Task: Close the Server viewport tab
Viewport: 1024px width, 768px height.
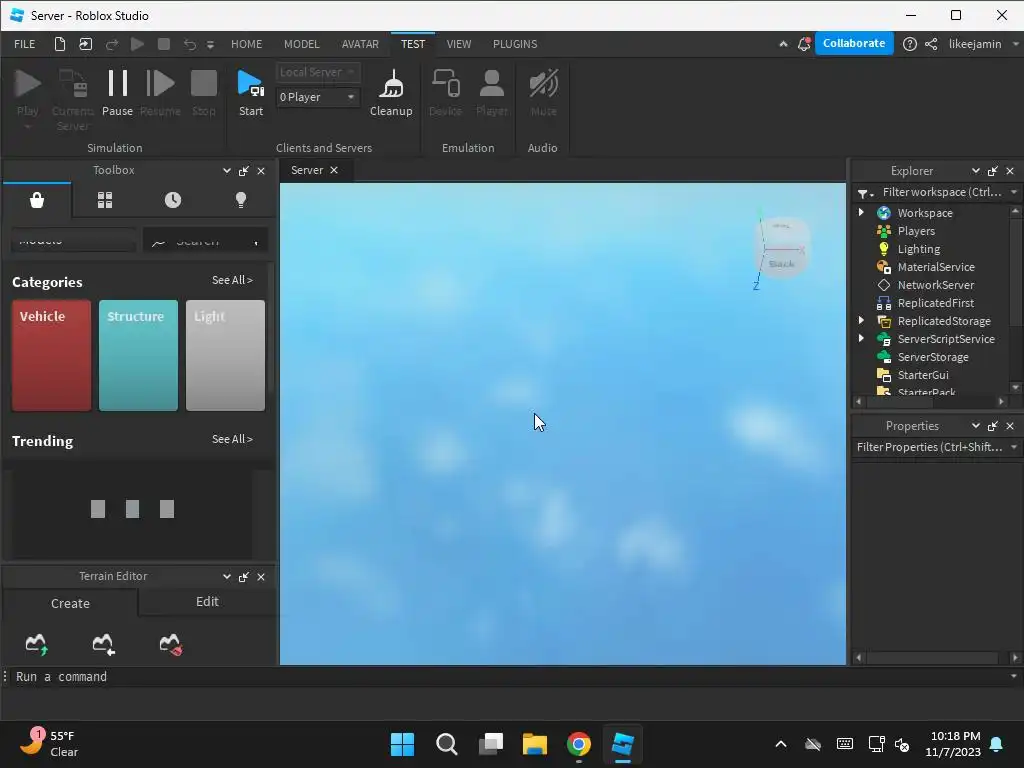Action: [x=334, y=170]
